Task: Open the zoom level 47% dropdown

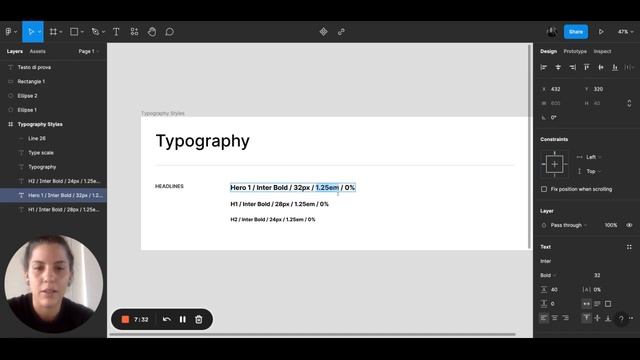Action: pyautogui.click(x=625, y=31)
